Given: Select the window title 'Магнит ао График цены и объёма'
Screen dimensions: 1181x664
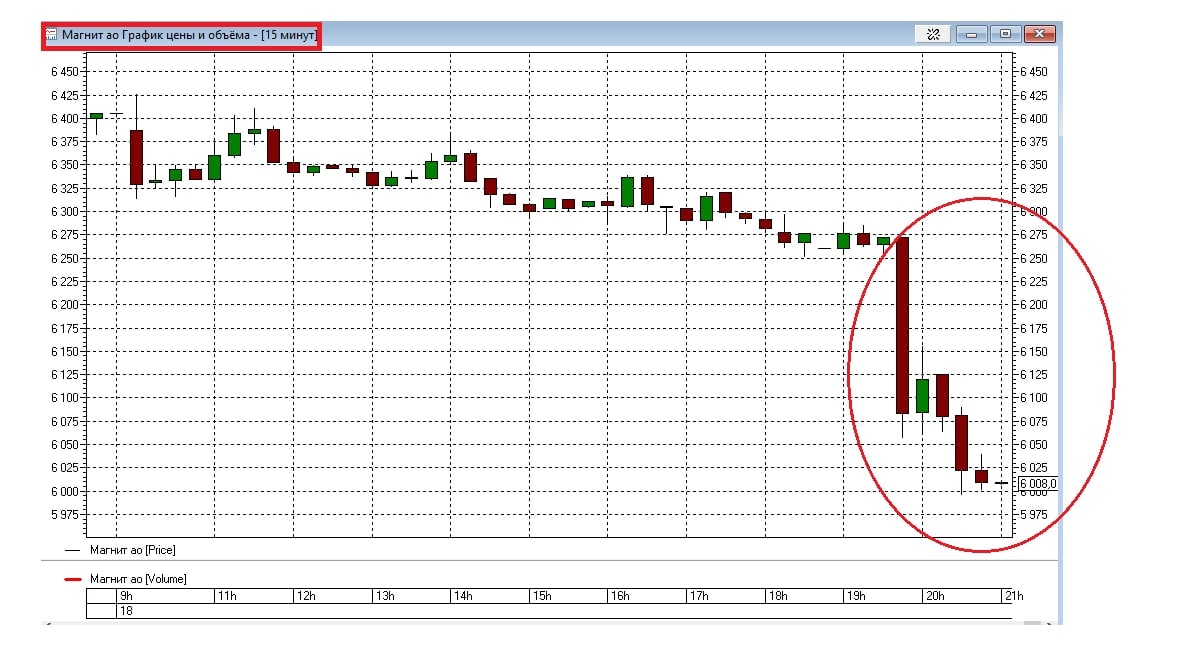Looking at the screenshot, I should point(156,35).
